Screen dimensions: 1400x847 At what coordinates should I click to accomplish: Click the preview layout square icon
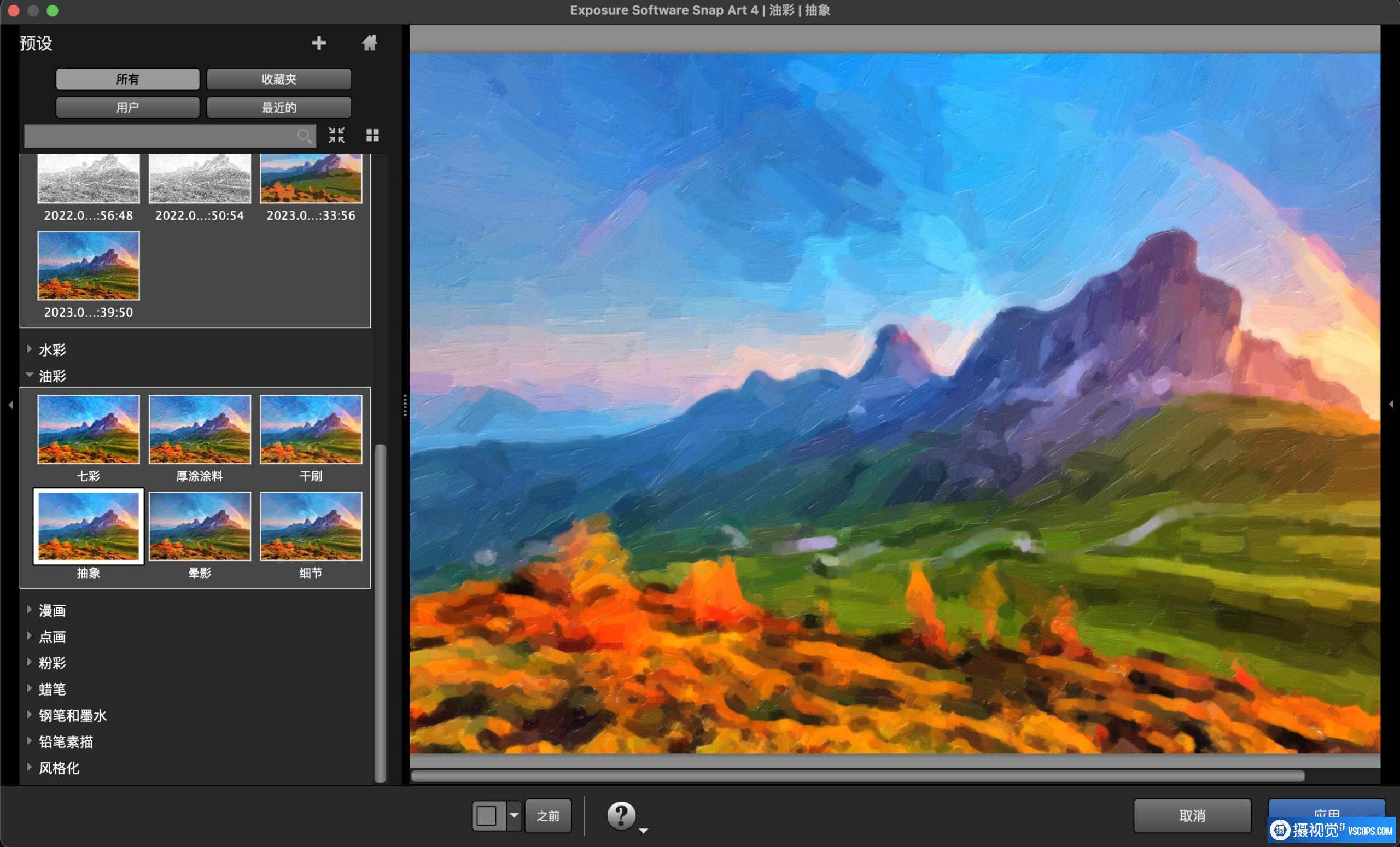pyautogui.click(x=487, y=816)
